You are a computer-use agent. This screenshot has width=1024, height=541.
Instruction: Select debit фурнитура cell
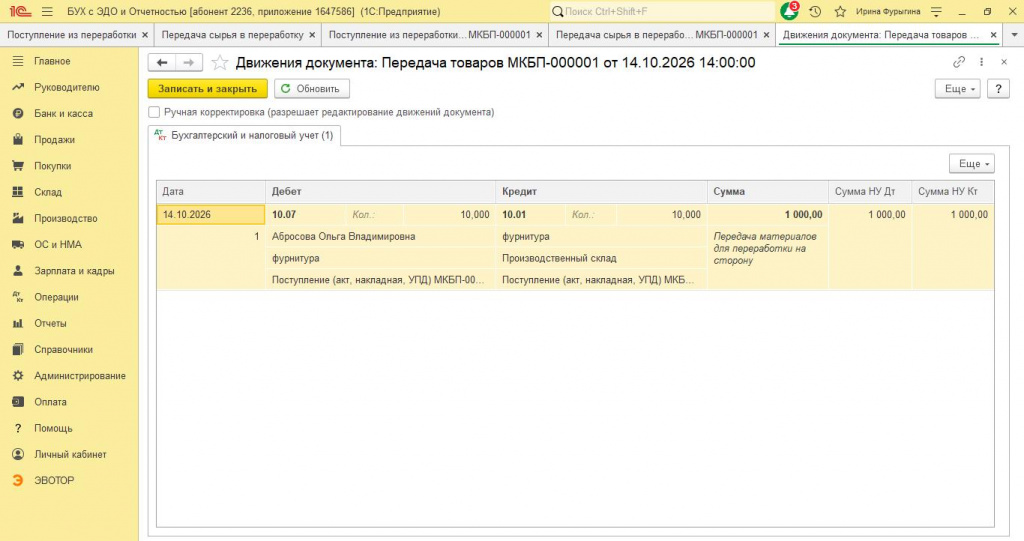[380, 258]
